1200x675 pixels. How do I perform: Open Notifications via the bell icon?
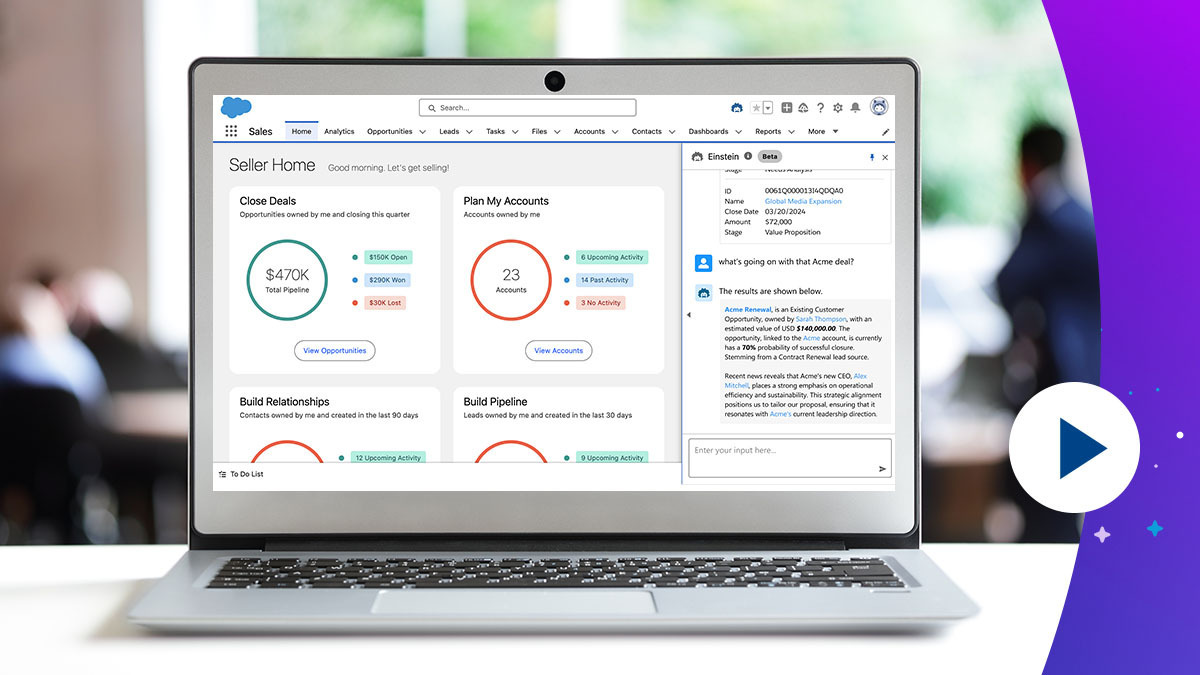click(855, 108)
